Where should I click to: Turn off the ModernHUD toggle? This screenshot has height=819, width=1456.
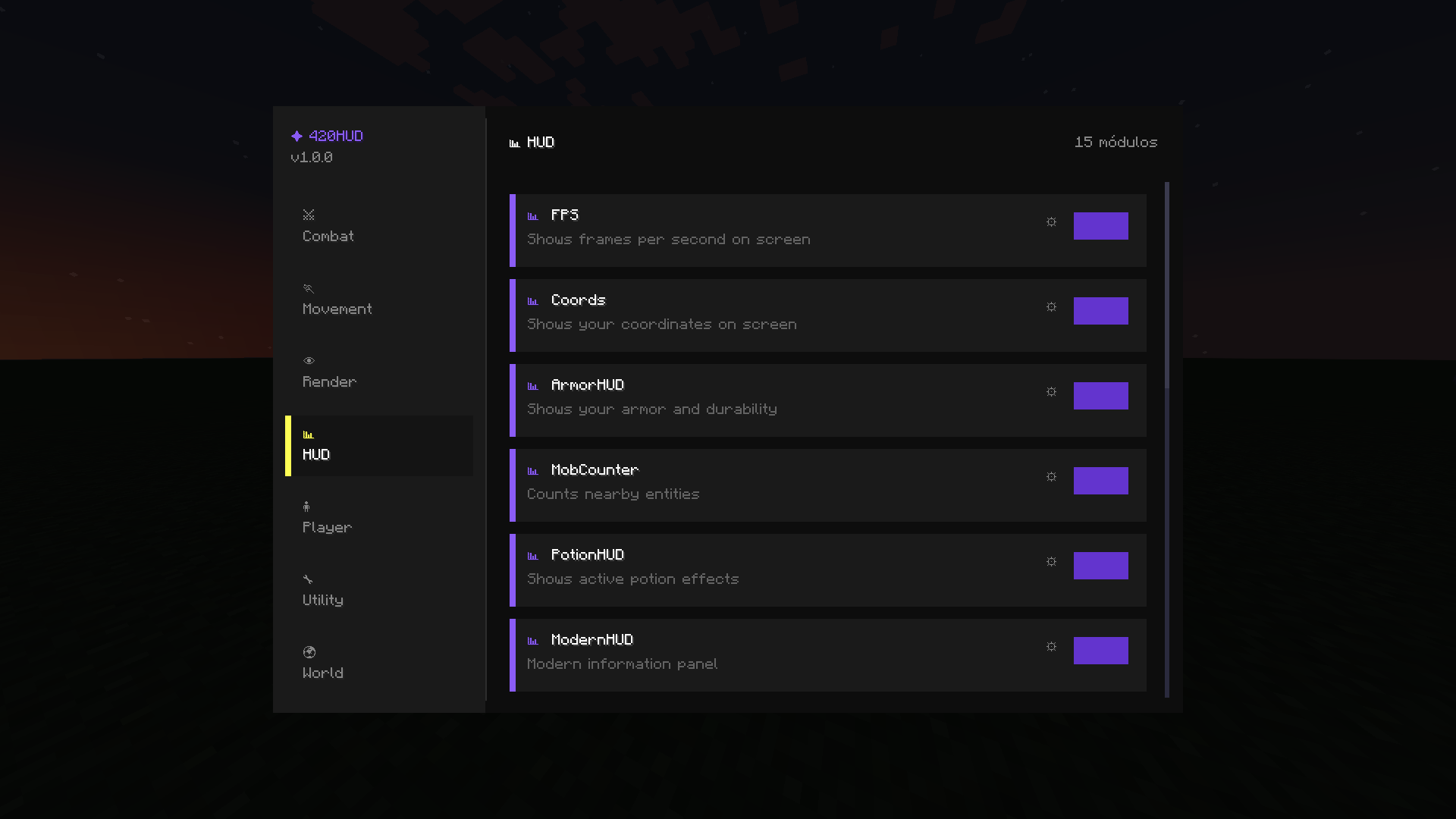coord(1100,651)
